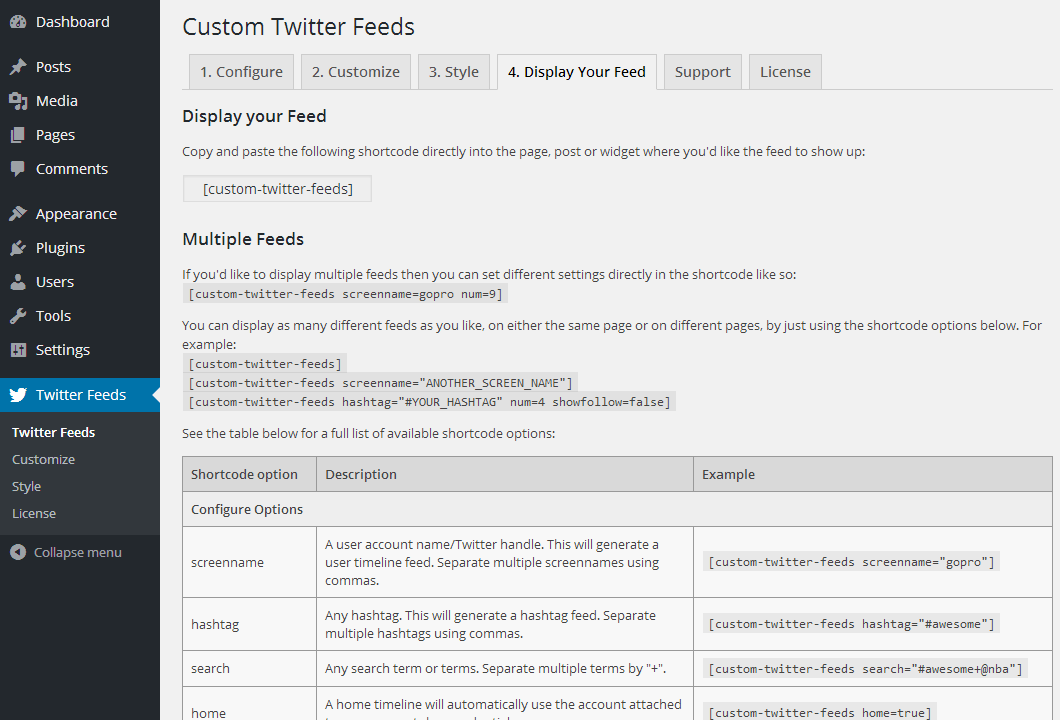
Task: Open the 2. Customize tab
Action: (355, 72)
